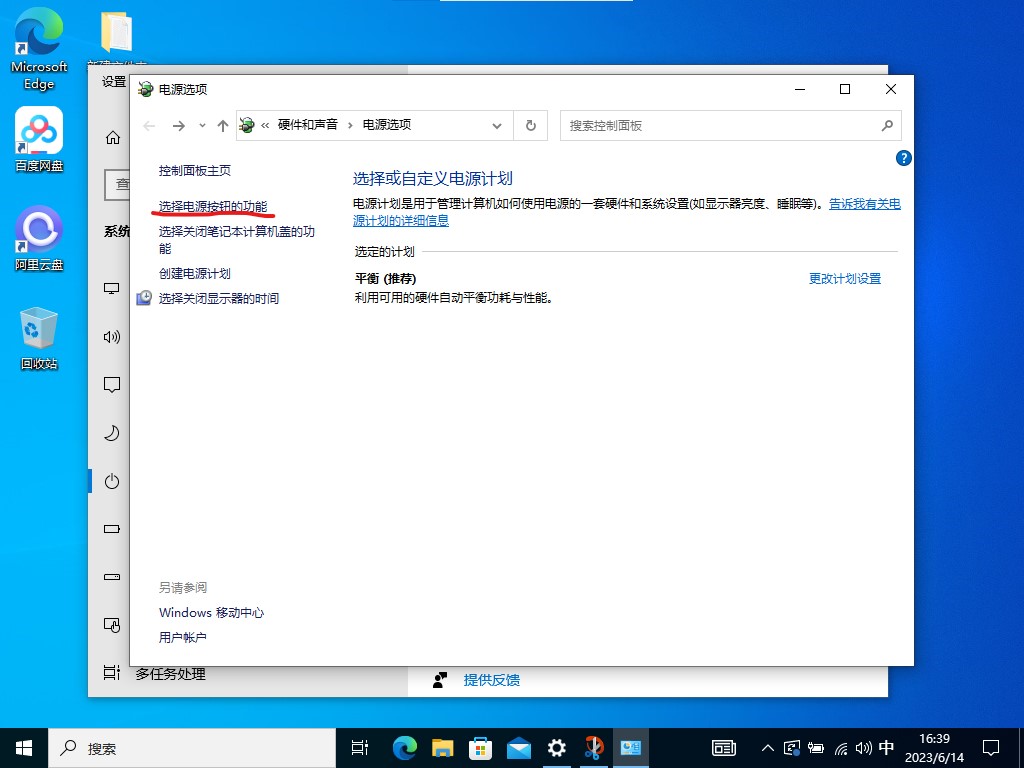Open Tablet icon in Settings sidebar
Screen dimensions: 1024x768
(x=112, y=625)
